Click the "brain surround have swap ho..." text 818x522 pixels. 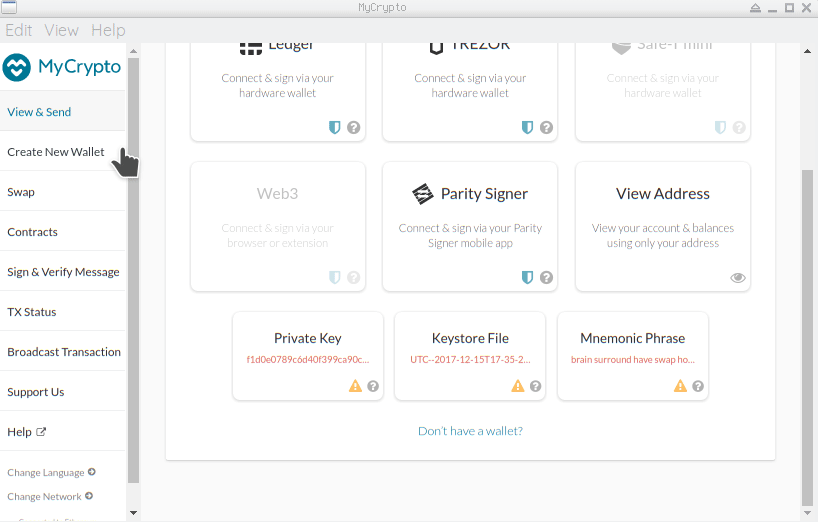point(633,360)
